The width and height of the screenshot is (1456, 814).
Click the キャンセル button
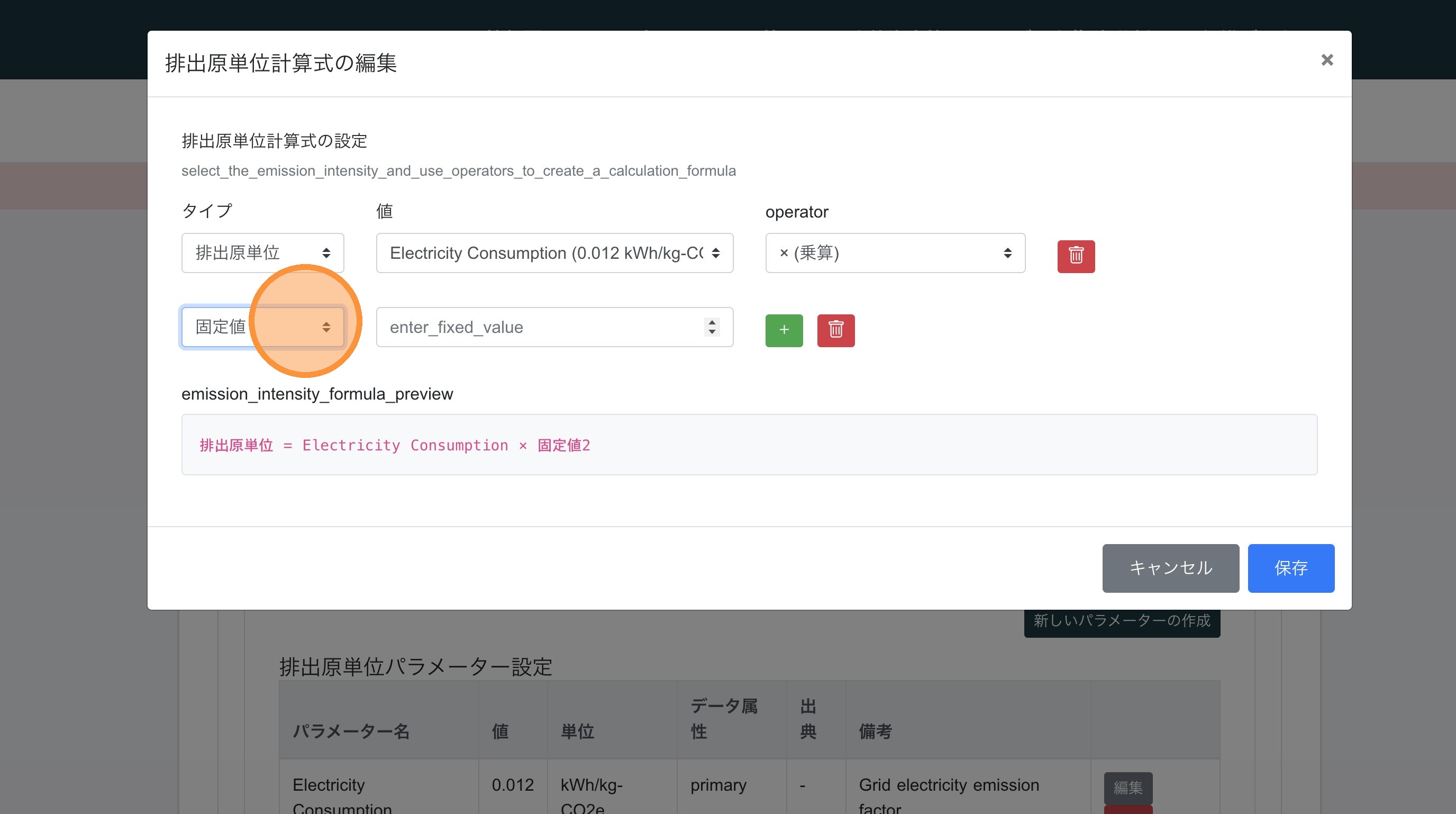tap(1170, 567)
